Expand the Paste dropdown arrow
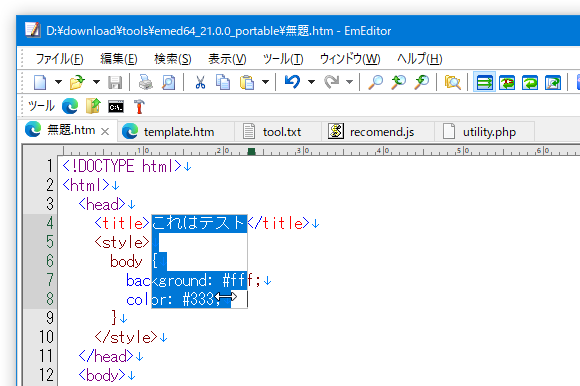The height and width of the screenshot is (386, 580). (x=265, y=82)
